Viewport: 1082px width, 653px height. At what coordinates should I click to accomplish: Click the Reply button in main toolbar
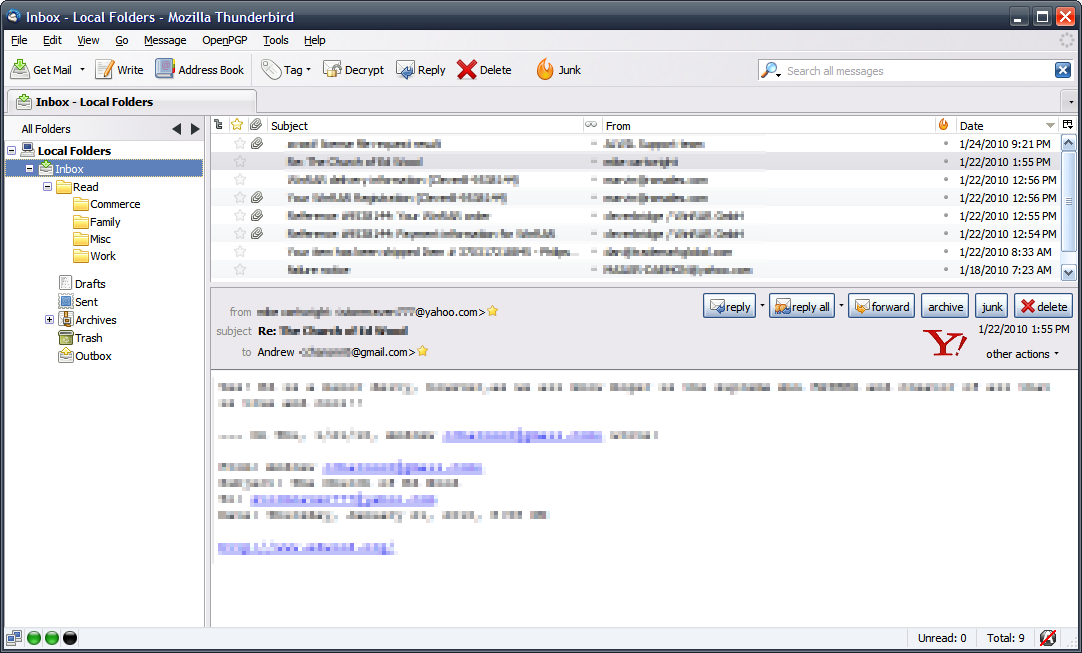[x=421, y=70]
